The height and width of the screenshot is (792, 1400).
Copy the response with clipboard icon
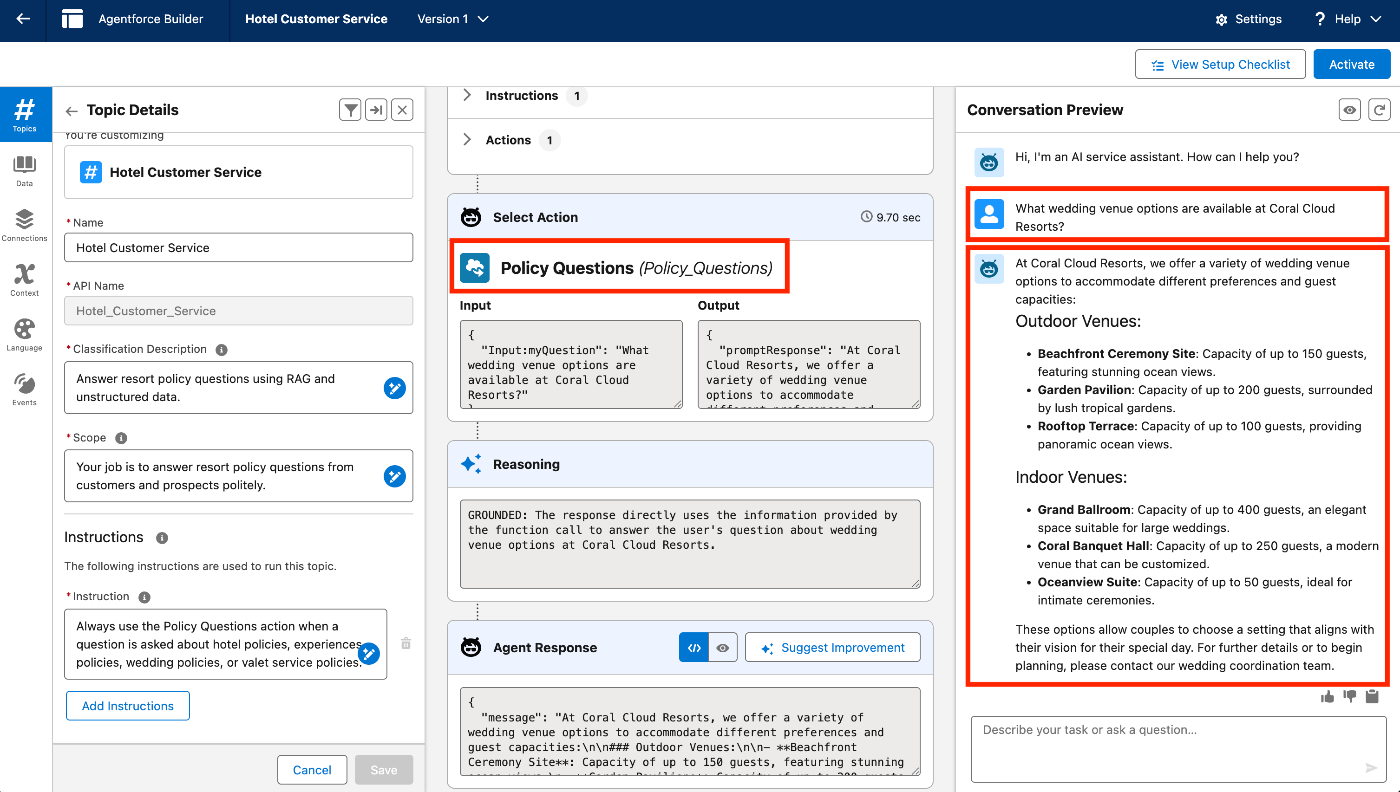coord(1372,697)
